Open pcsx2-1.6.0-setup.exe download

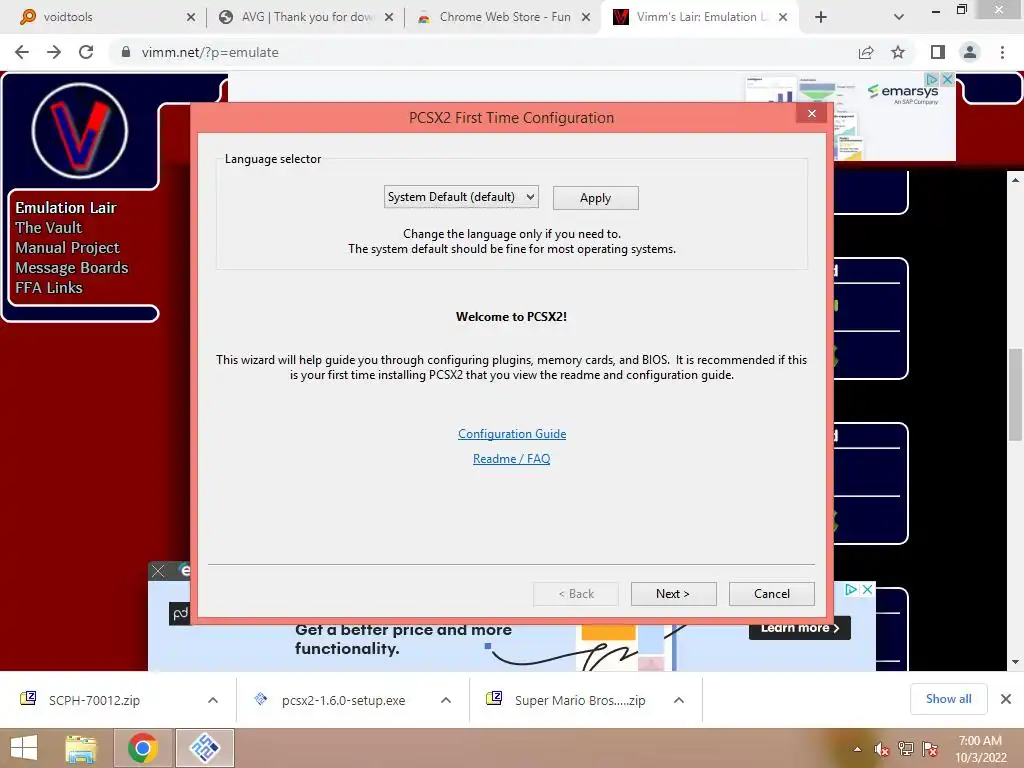(x=344, y=700)
